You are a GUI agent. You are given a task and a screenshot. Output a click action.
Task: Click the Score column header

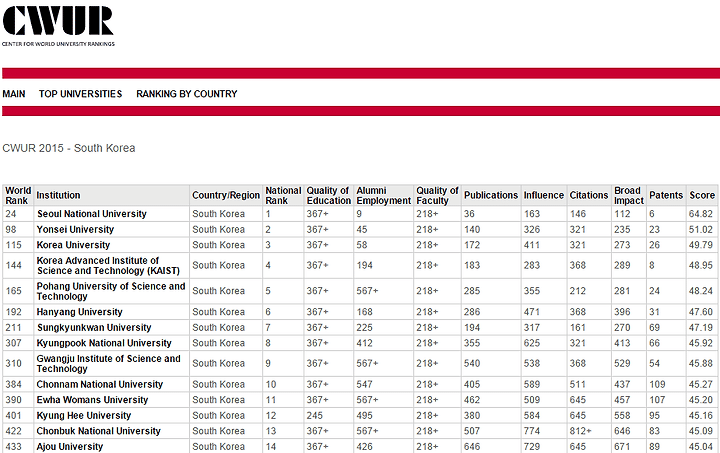click(x=702, y=196)
